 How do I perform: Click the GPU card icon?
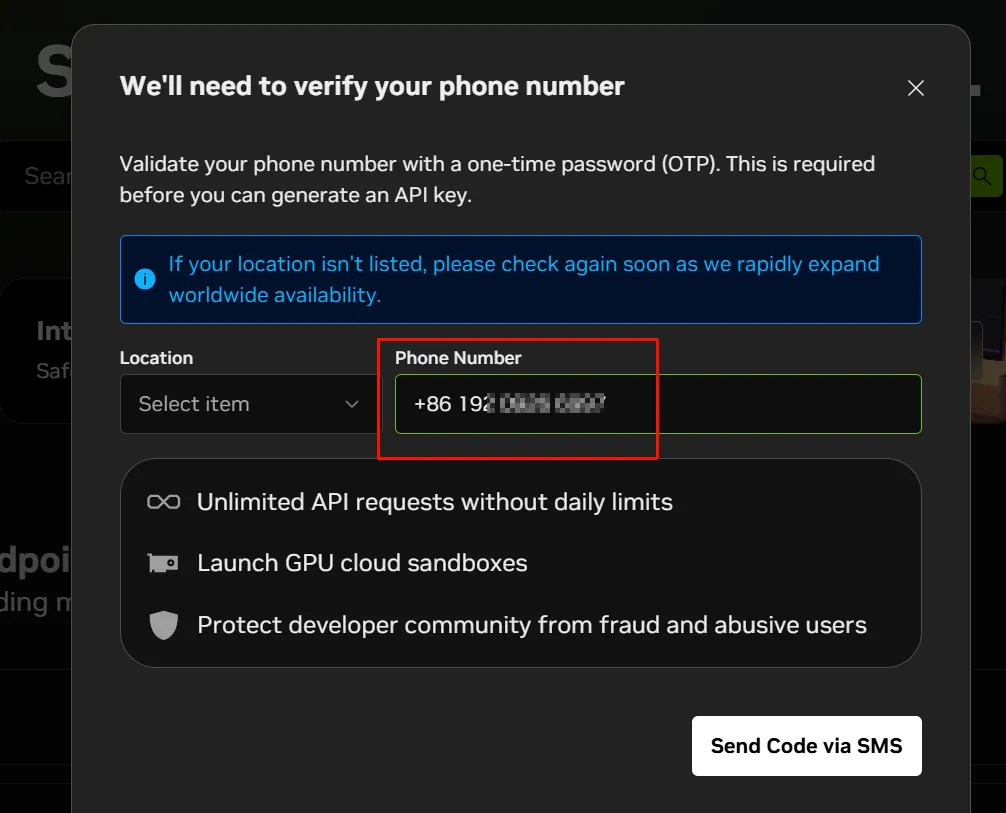click(x=163, y=564)
